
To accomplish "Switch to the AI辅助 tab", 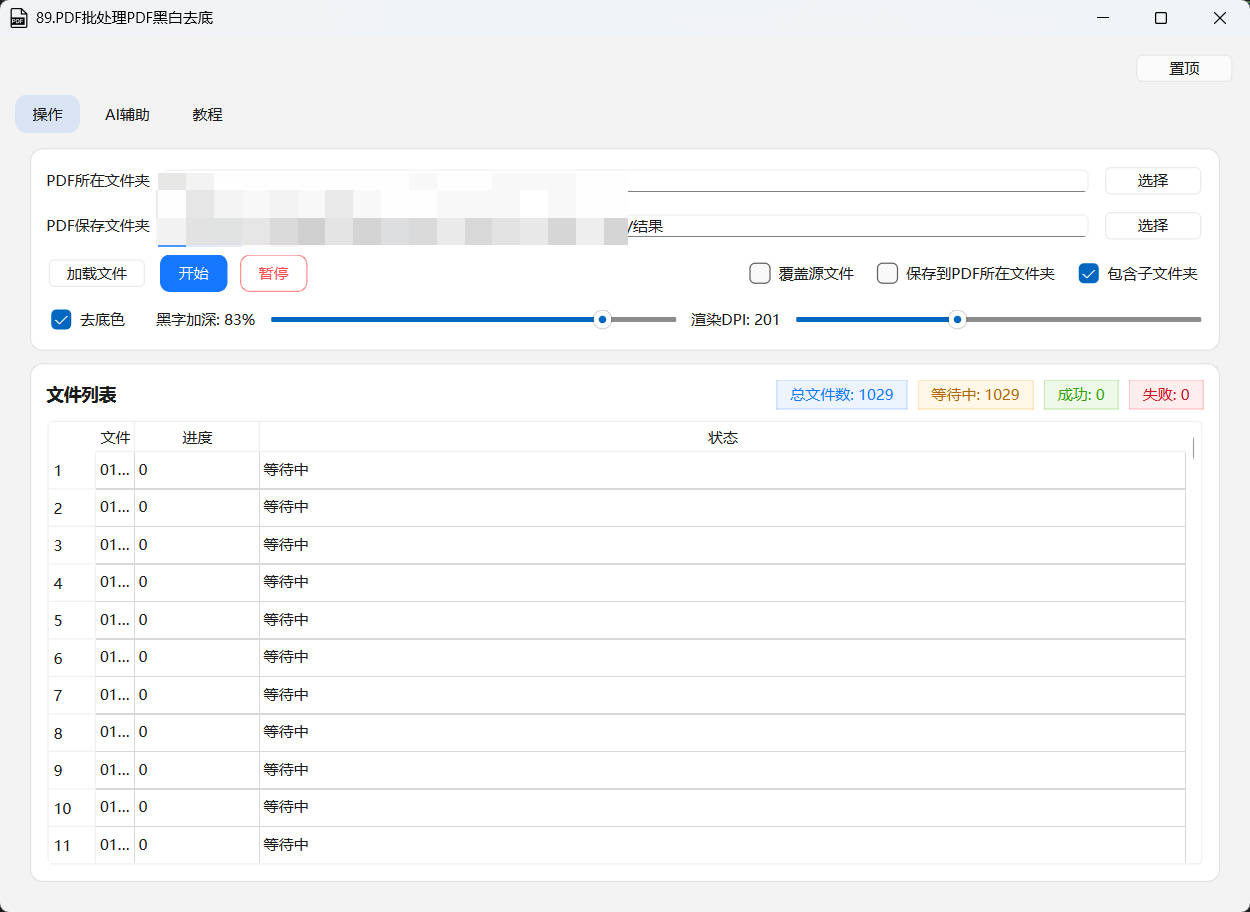I will [x=126, y=114].
